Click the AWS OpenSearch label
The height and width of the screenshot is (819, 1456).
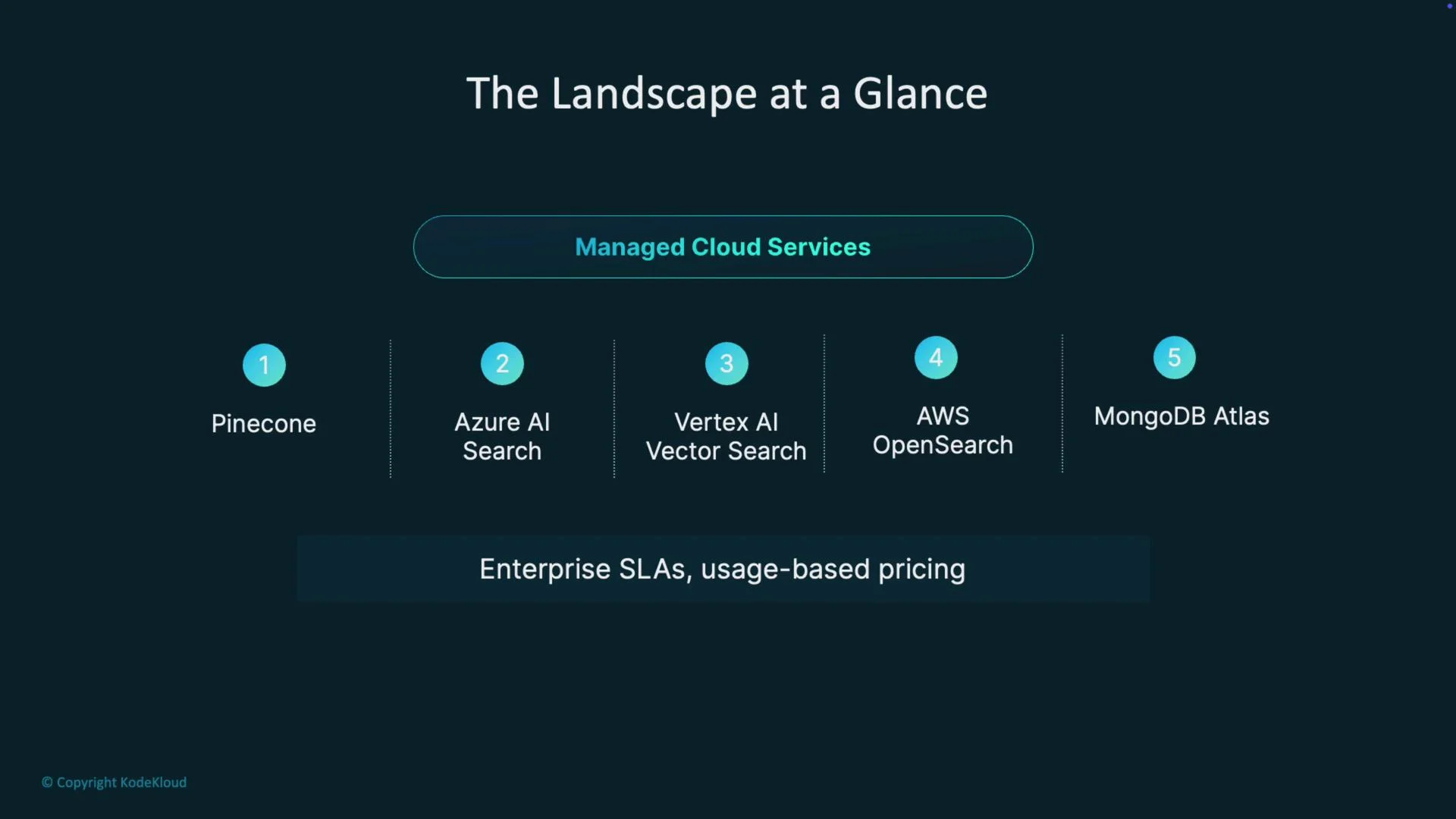[943, 431]
